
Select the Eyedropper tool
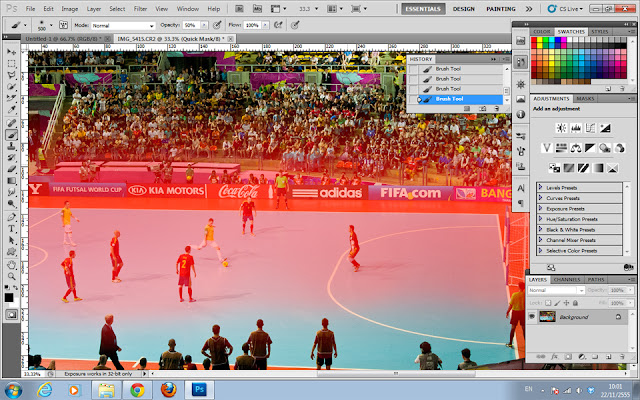(11, 109)
